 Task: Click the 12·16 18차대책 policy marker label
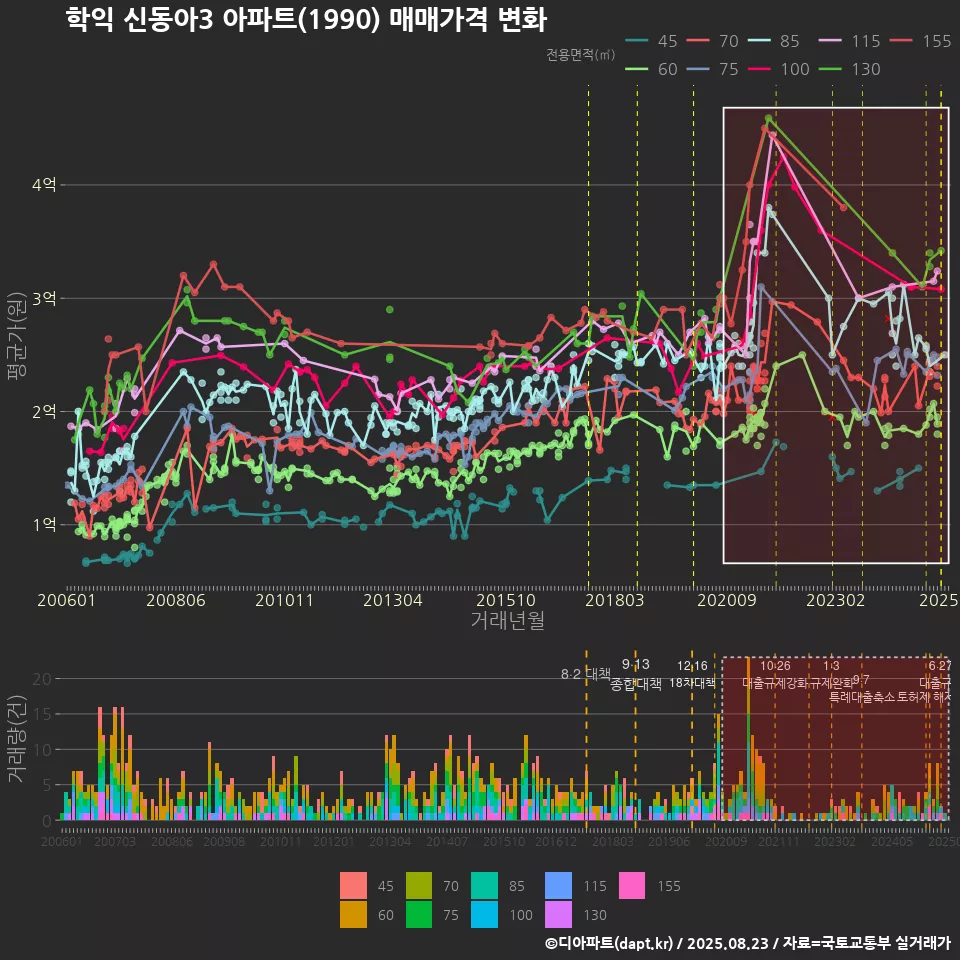692,674
